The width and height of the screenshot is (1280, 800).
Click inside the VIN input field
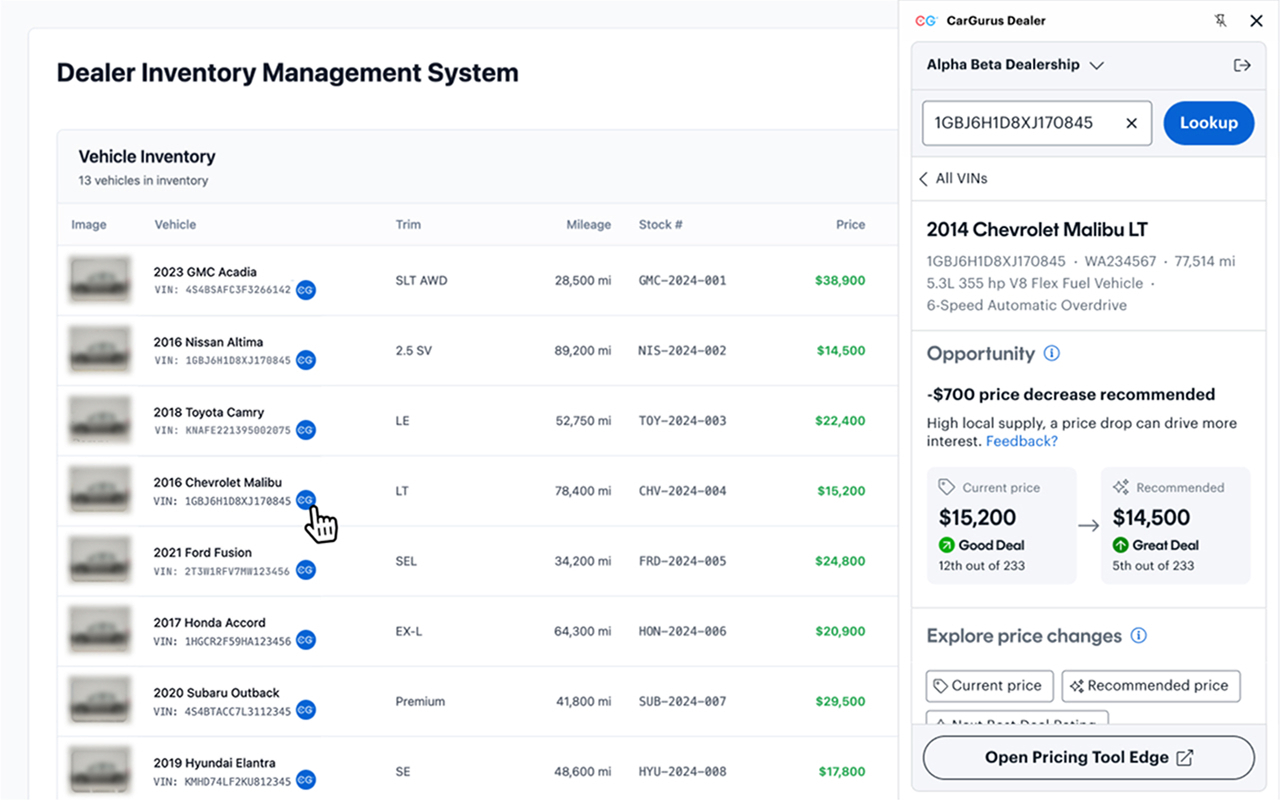(1020, 123)
